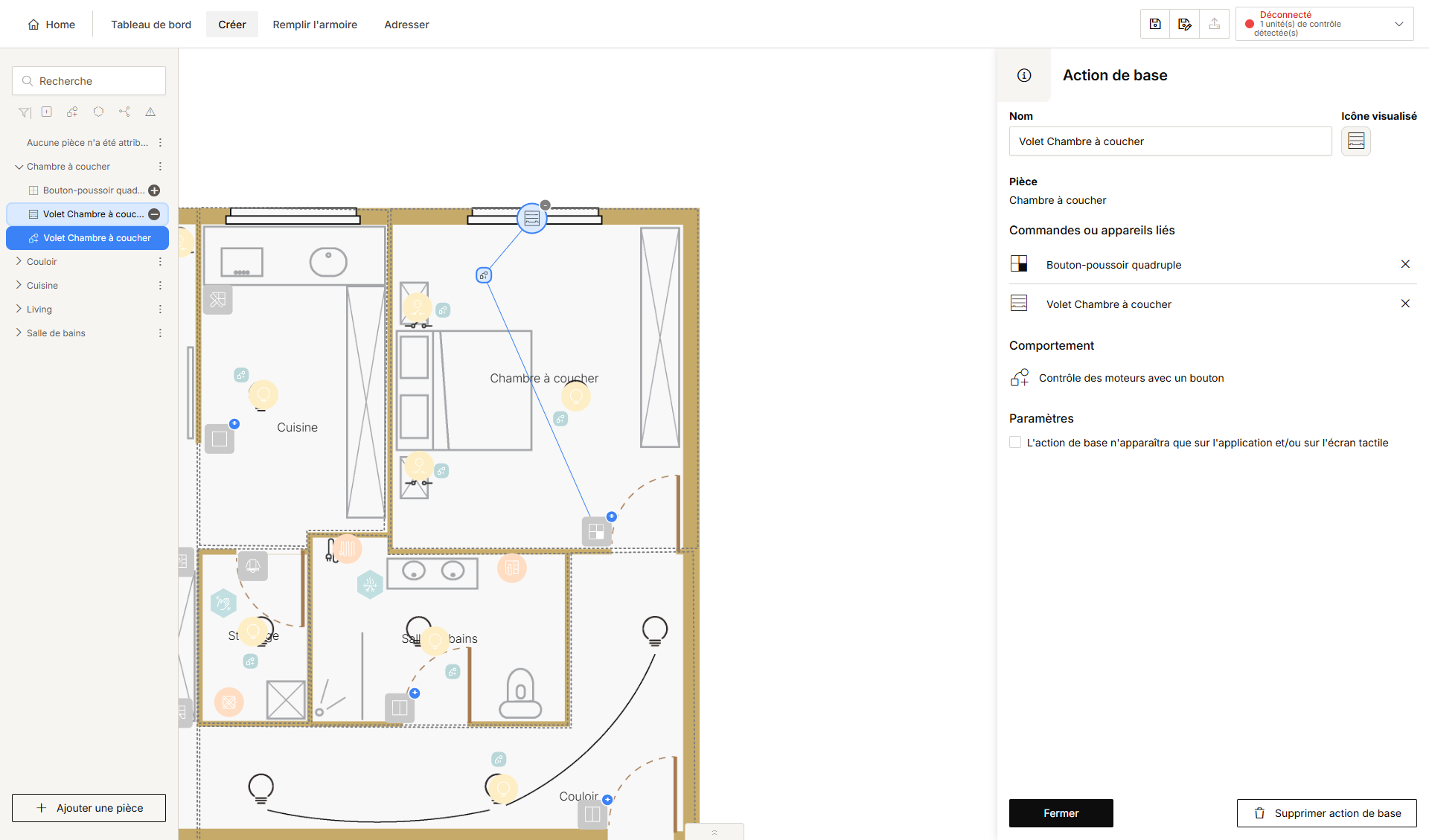Click the Save As icon with pencil
This screenshot has width=1429, height=840.
(1185, 24)
